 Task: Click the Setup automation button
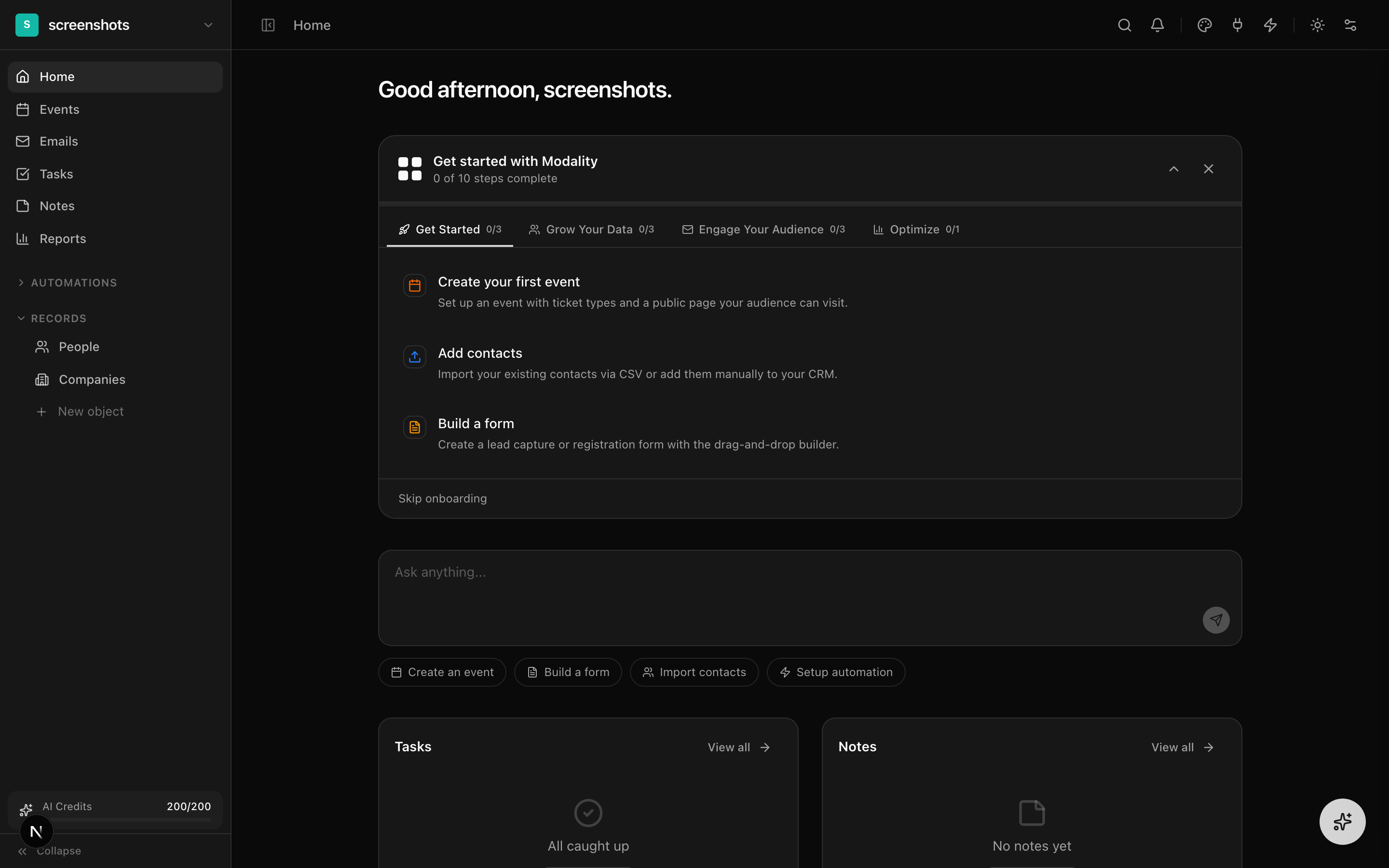coord(836,672)
